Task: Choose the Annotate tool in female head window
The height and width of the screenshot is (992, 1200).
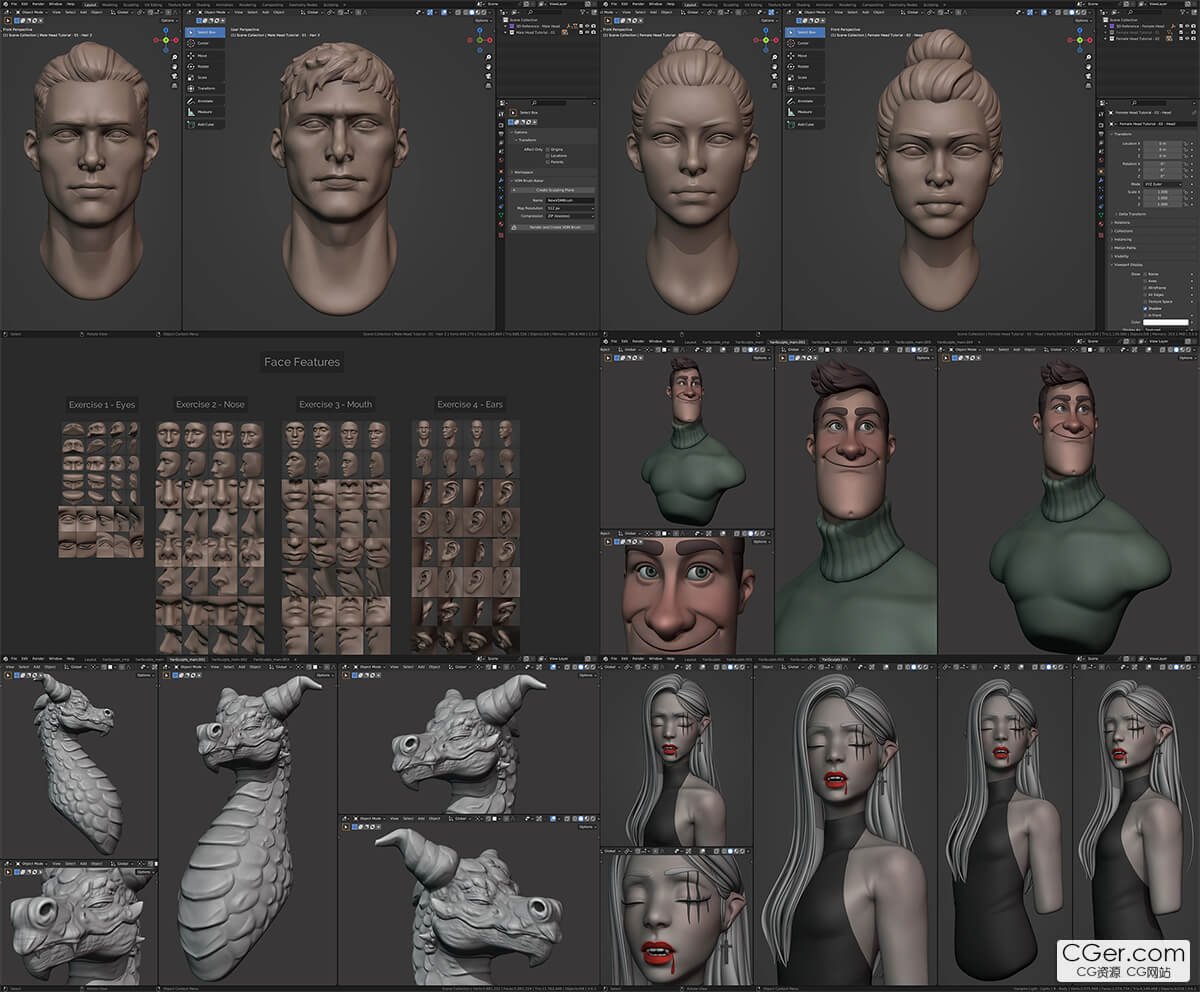Action: [x=804, y=101]
